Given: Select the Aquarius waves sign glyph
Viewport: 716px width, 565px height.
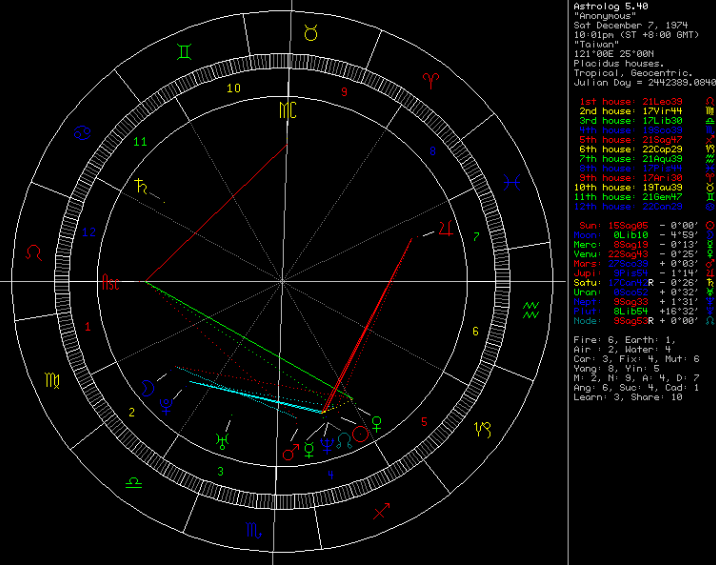Looking at the screenshot, I should coord(531,306).
